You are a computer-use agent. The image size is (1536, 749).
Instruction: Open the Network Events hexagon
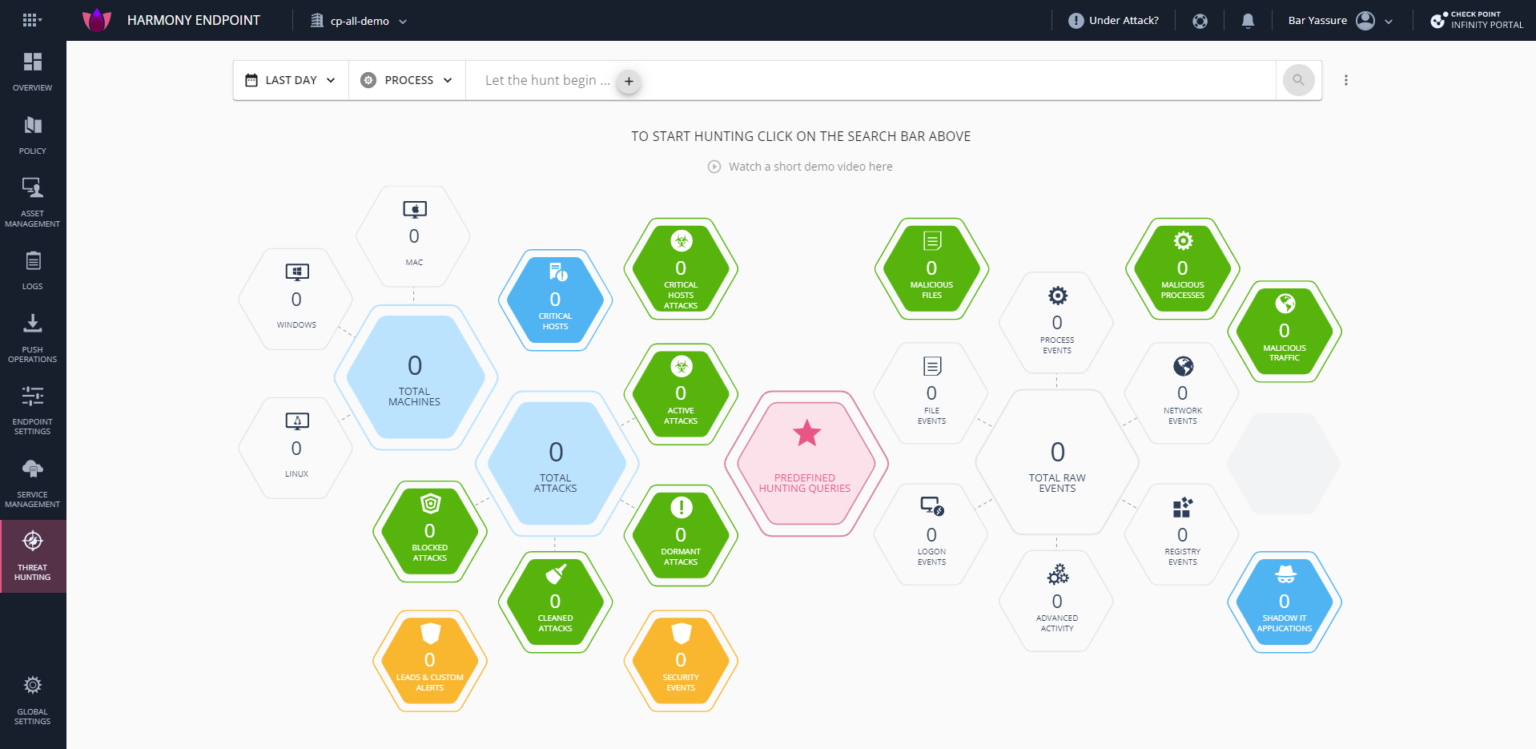(1183, 393)
